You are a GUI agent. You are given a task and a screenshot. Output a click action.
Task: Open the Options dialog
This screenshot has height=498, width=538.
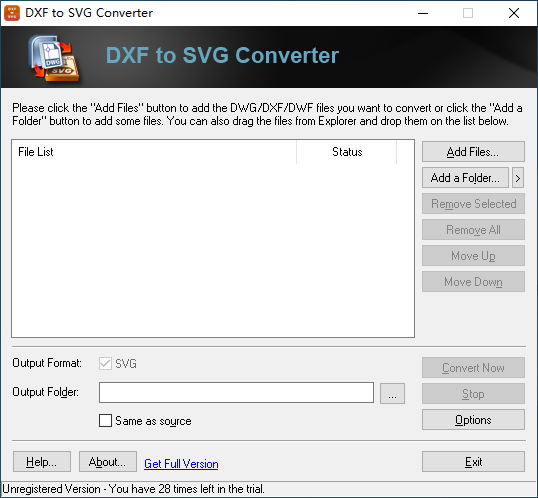(473, 420)
